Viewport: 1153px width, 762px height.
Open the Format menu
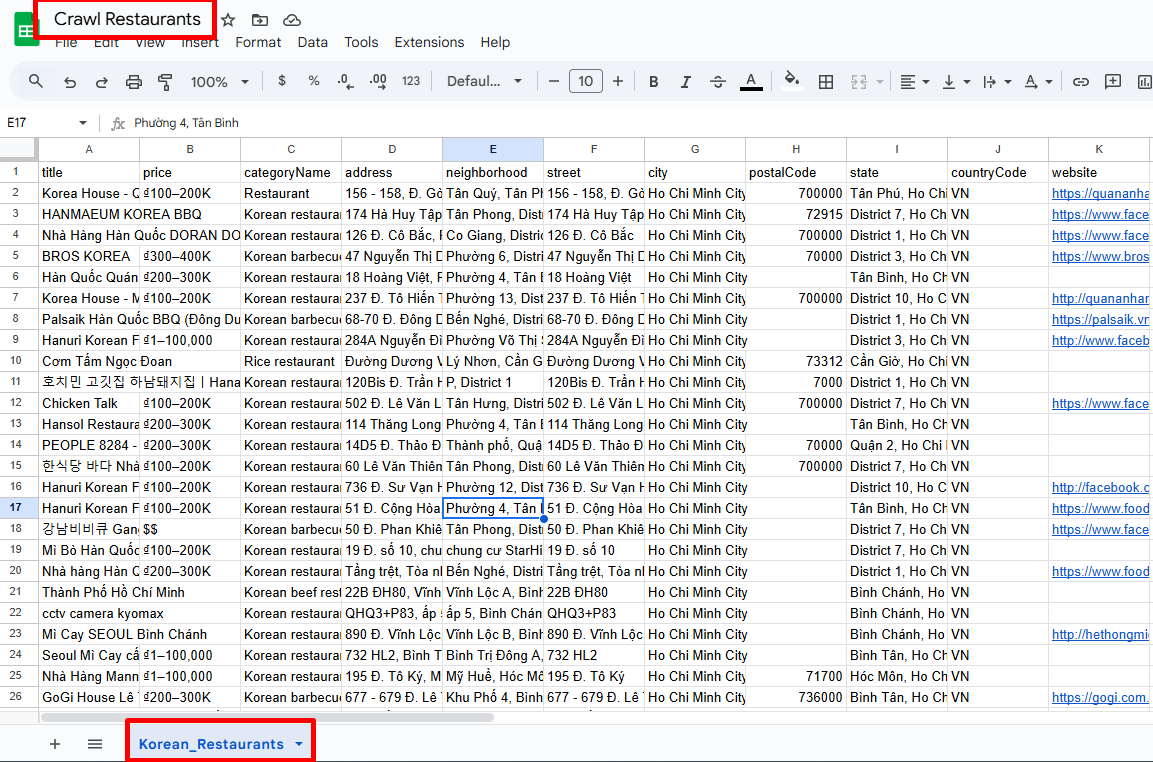258,42
